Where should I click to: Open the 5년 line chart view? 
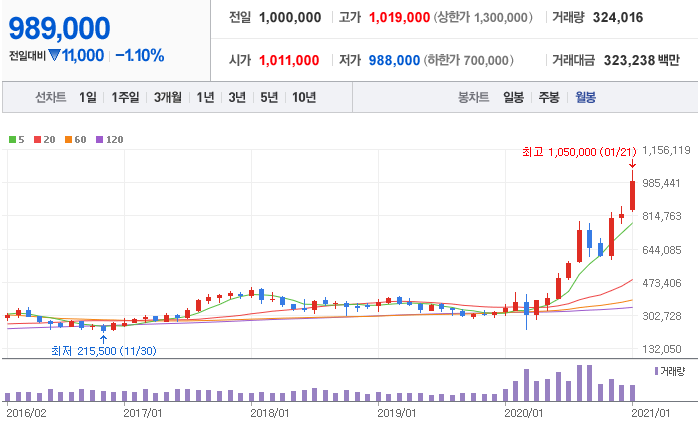tap(269, 97)
